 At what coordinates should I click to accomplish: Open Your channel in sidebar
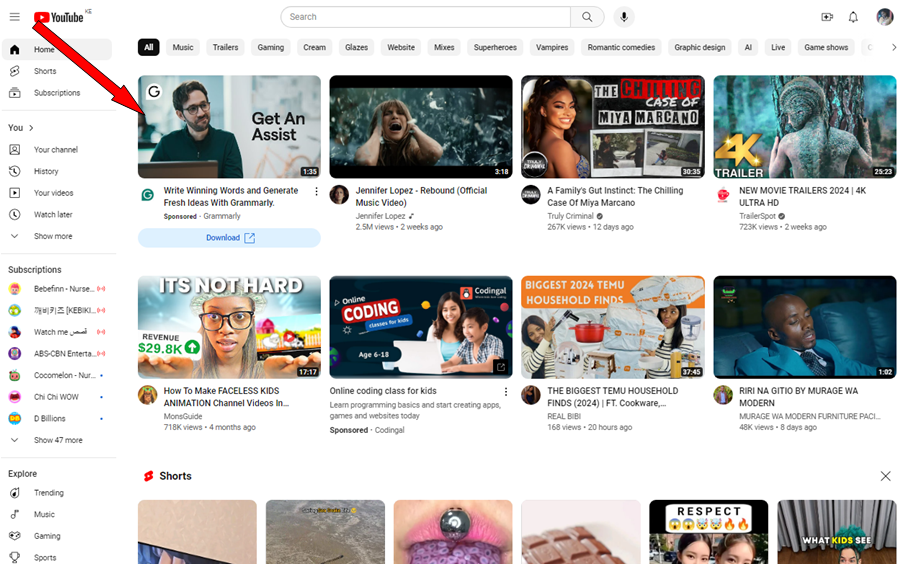pyautogui.click(x=57, y=150)
